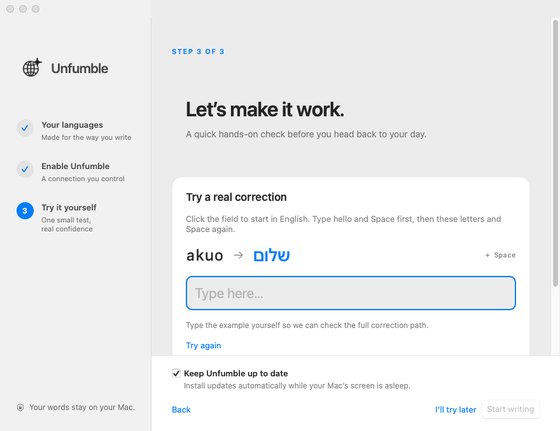This screenshot has height=431, width=560.
Task: Click the Unfumble globe logo icon
Action: (x=32, y=67)
